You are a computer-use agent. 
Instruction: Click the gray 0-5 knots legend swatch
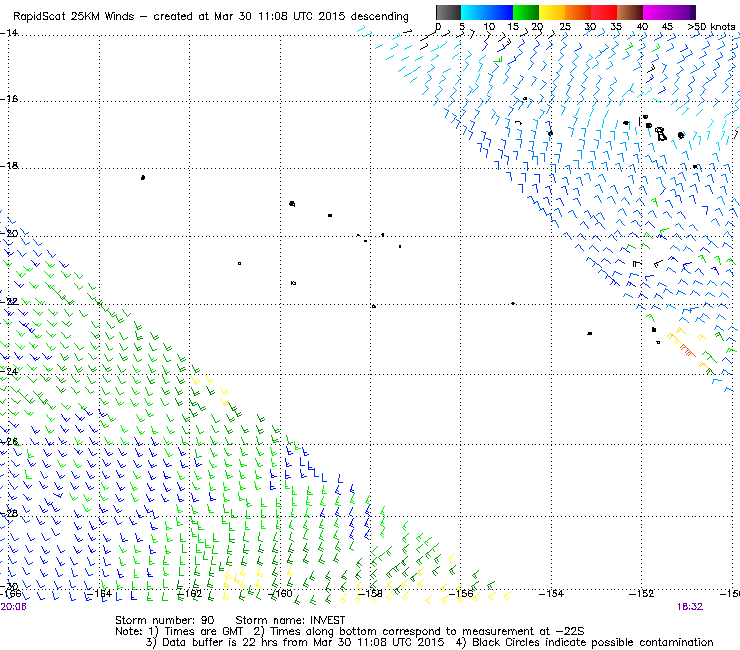click(x=448, y=12)
